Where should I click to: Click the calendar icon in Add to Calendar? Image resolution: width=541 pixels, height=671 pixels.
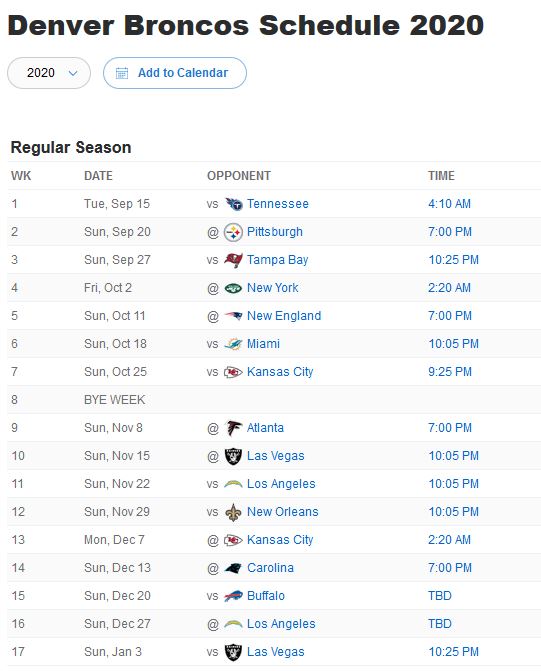pyautogui.click(x=122, y=73)
